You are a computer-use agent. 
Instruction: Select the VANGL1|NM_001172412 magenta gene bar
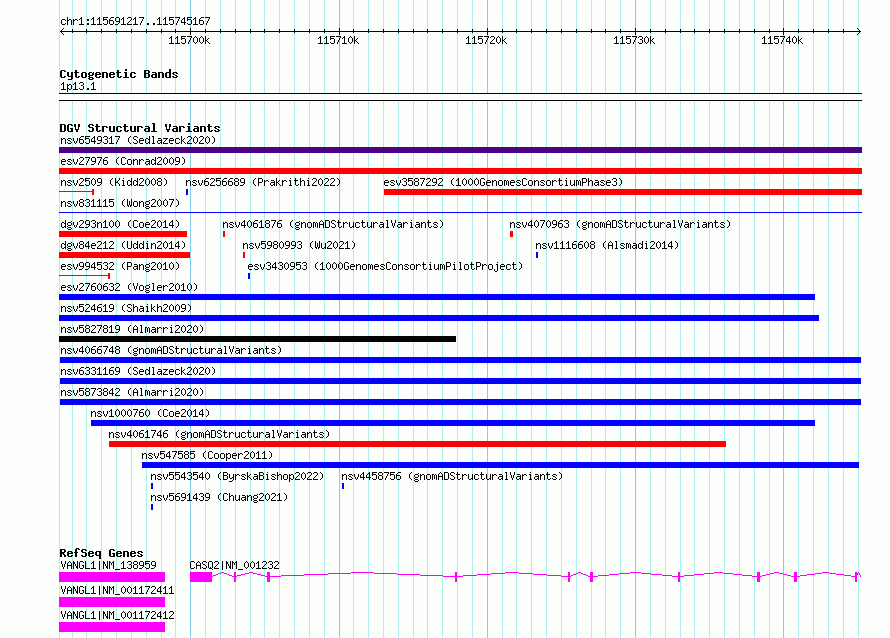point(112,627)
